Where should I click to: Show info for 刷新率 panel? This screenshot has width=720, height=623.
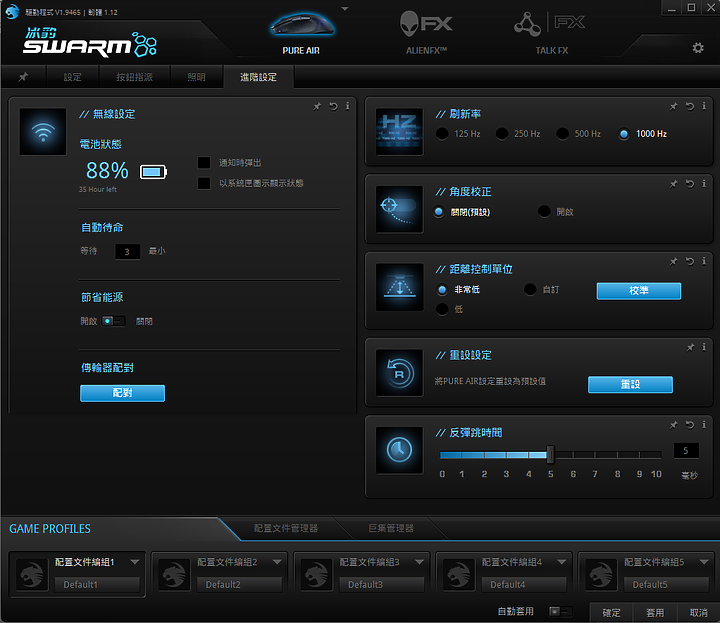click(x=704, y=107)
